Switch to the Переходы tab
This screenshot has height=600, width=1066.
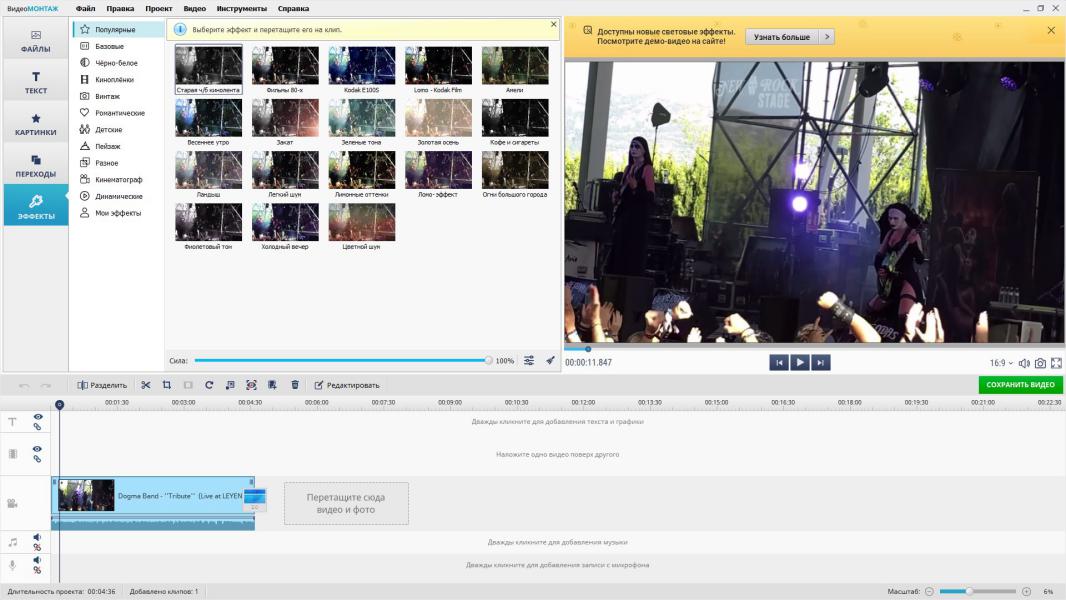[x=36, y=166]
